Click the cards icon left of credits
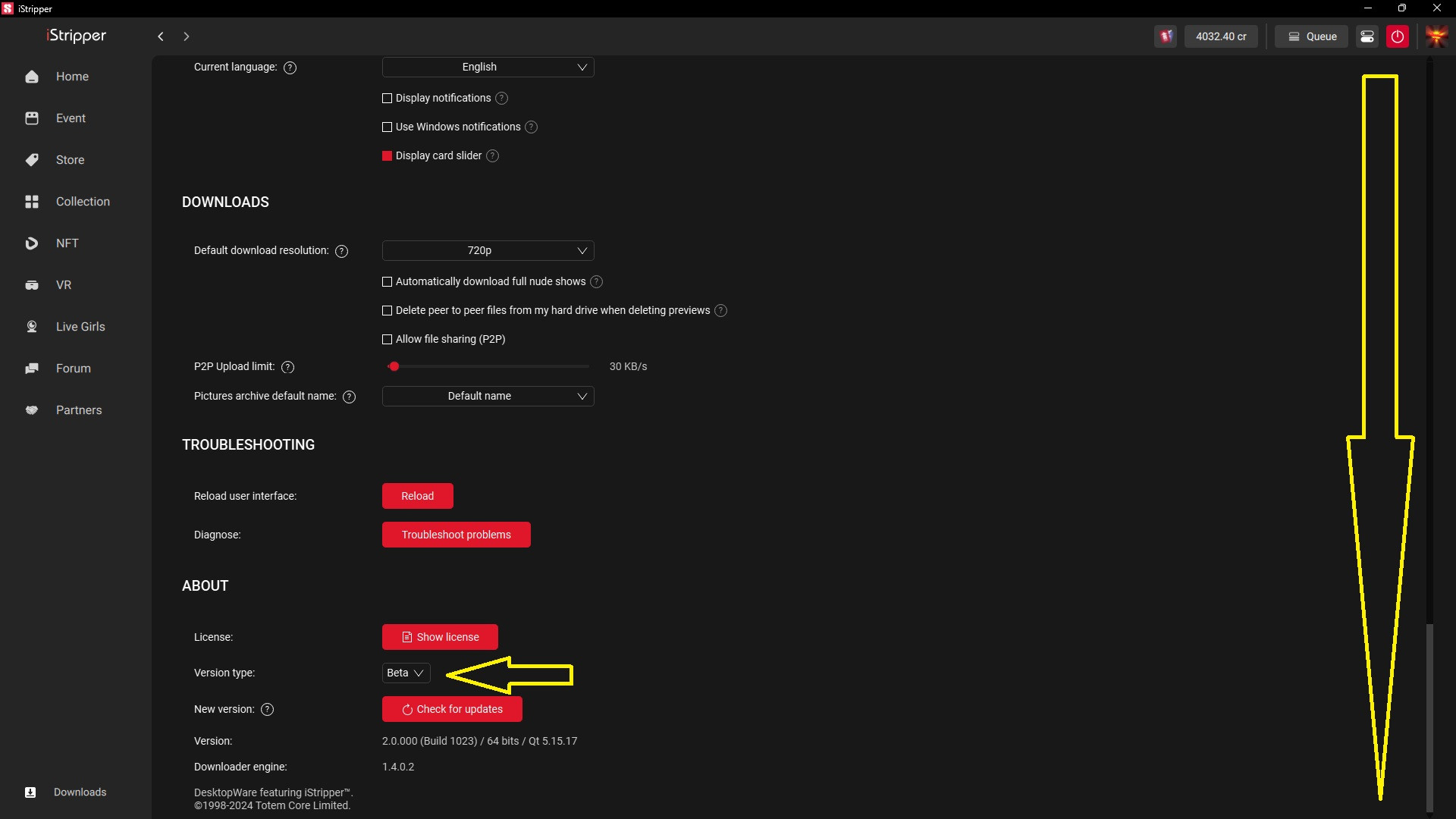1456x819 pixels. point(1166,36)
